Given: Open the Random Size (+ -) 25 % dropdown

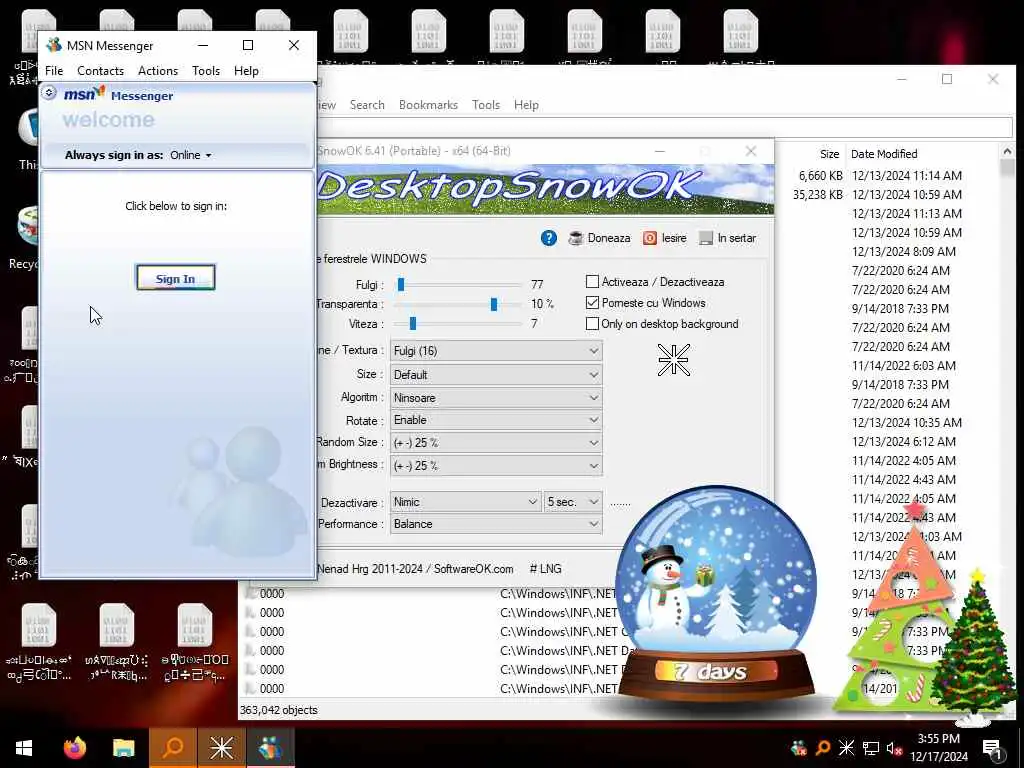Looking at the screenshot, I should coord(496,443).
